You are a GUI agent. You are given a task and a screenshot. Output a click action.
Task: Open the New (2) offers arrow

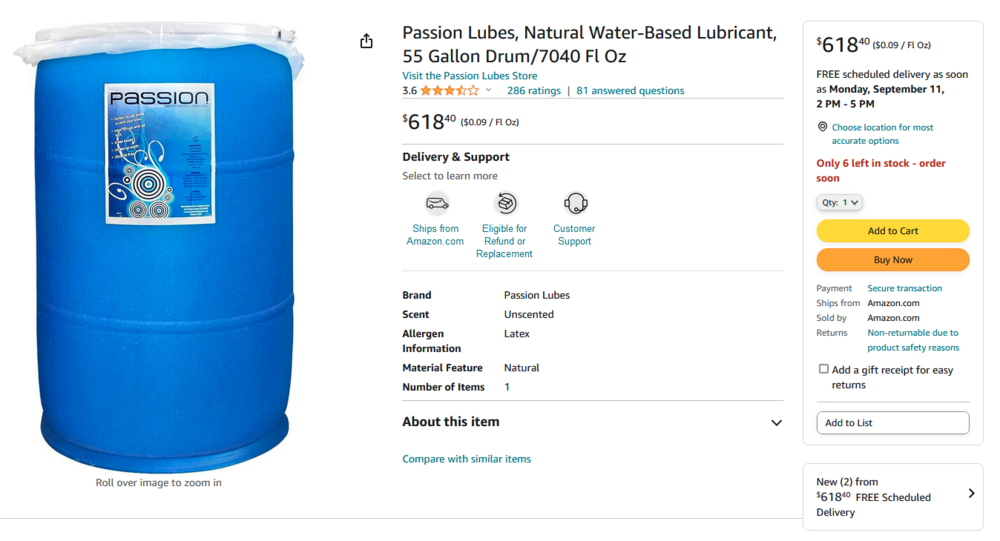tap(971, 494)
